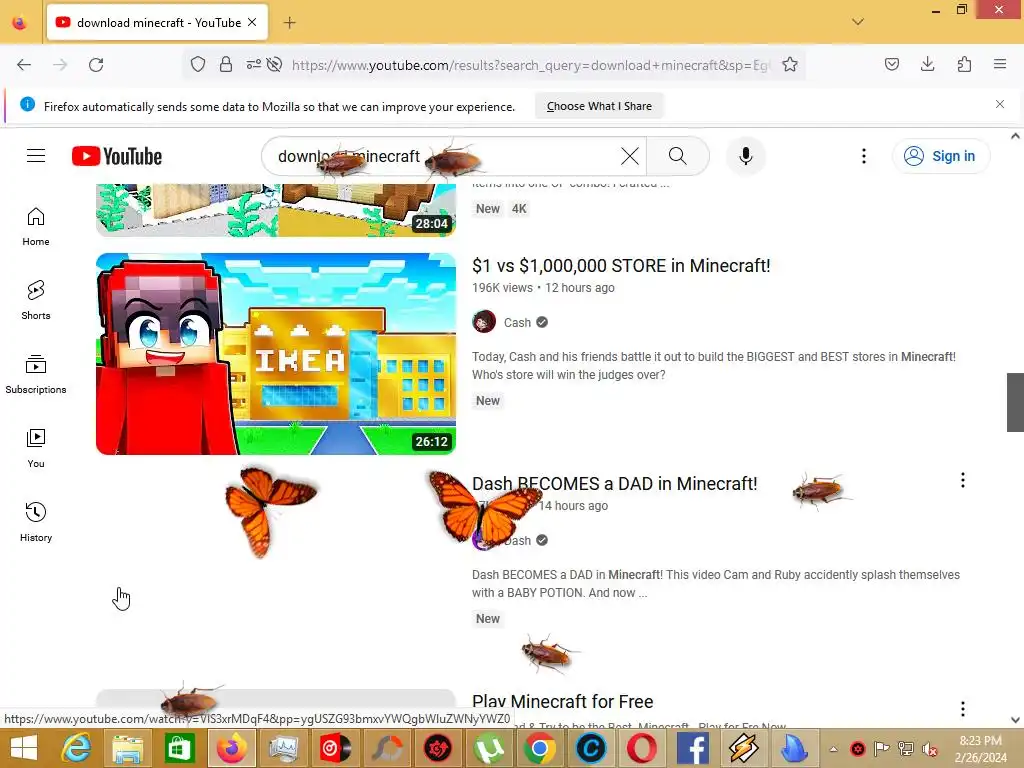This screenshot has width=1024, height=768.
Task: Open the You section in the sidebar
Action: click(x=36, y=448)
